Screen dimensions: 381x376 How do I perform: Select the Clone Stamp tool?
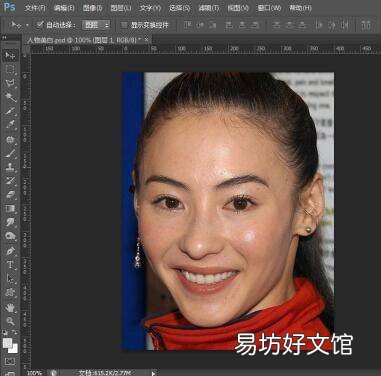click(10, 167)
